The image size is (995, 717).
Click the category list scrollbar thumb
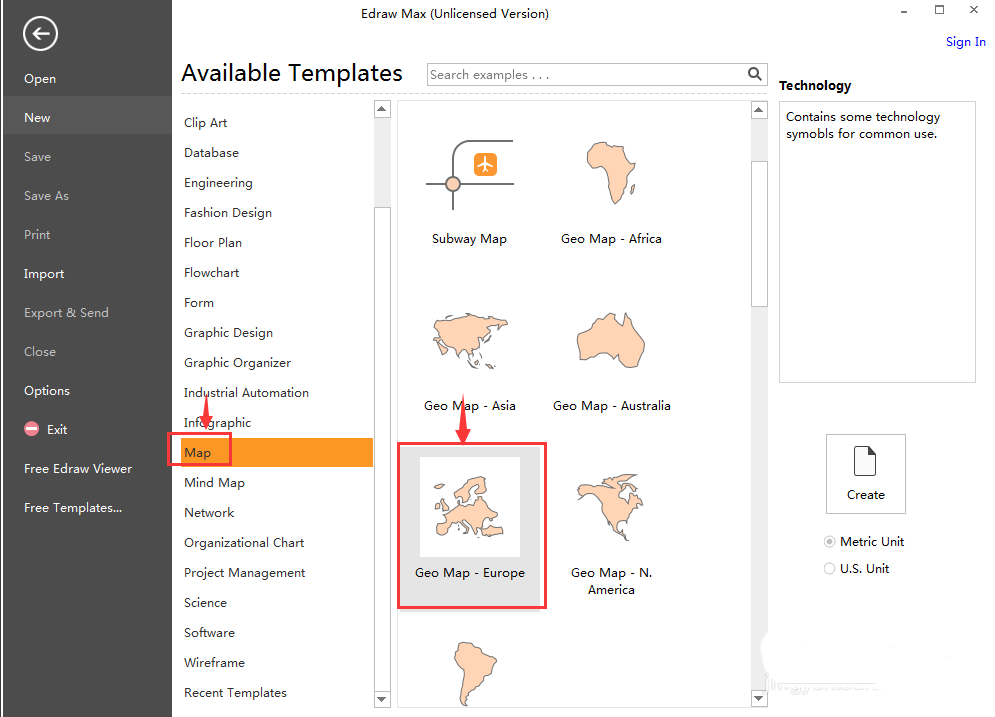click(x=382, y=449)
